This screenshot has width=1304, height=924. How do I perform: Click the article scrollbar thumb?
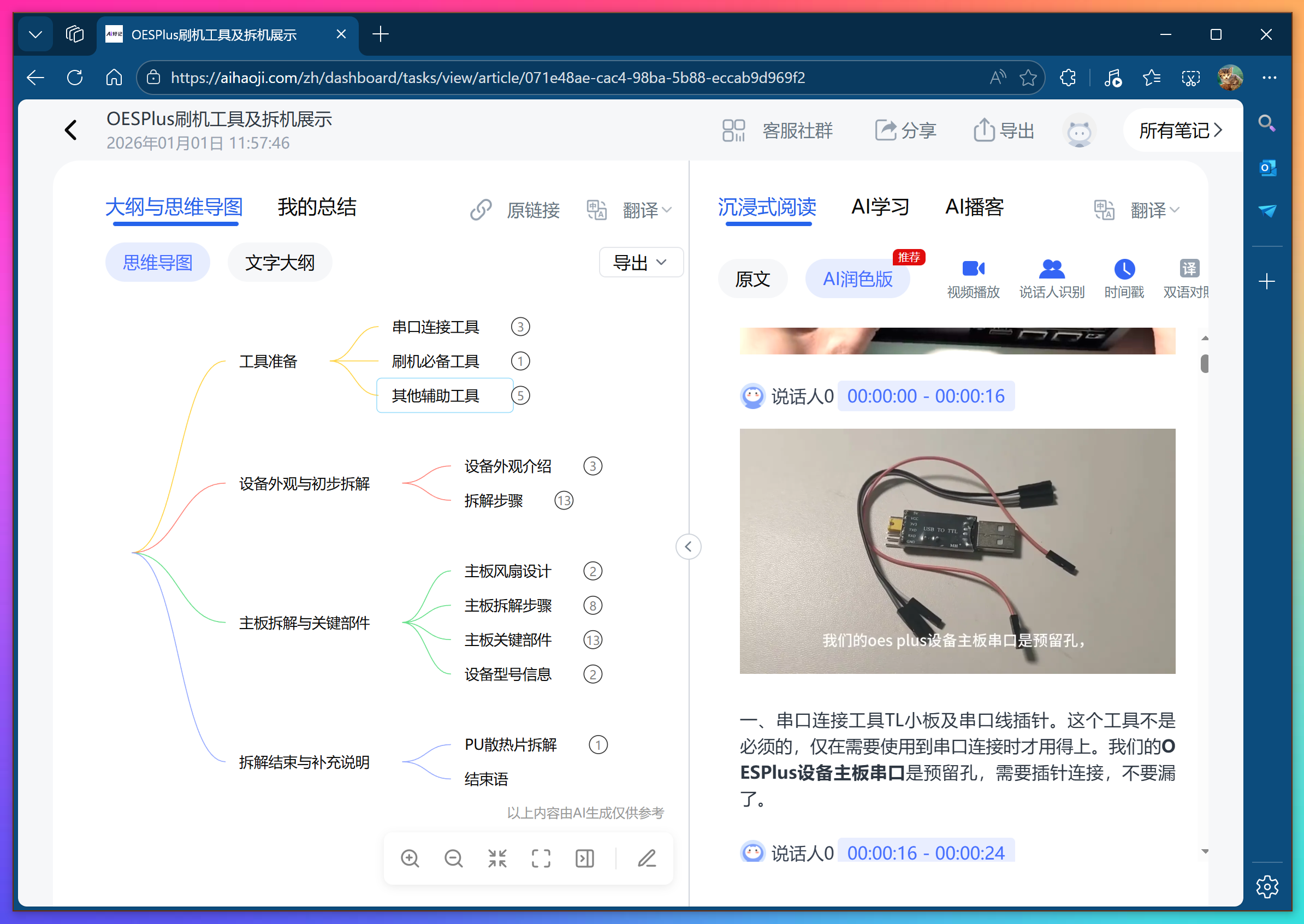click(x=1205, y=363)
